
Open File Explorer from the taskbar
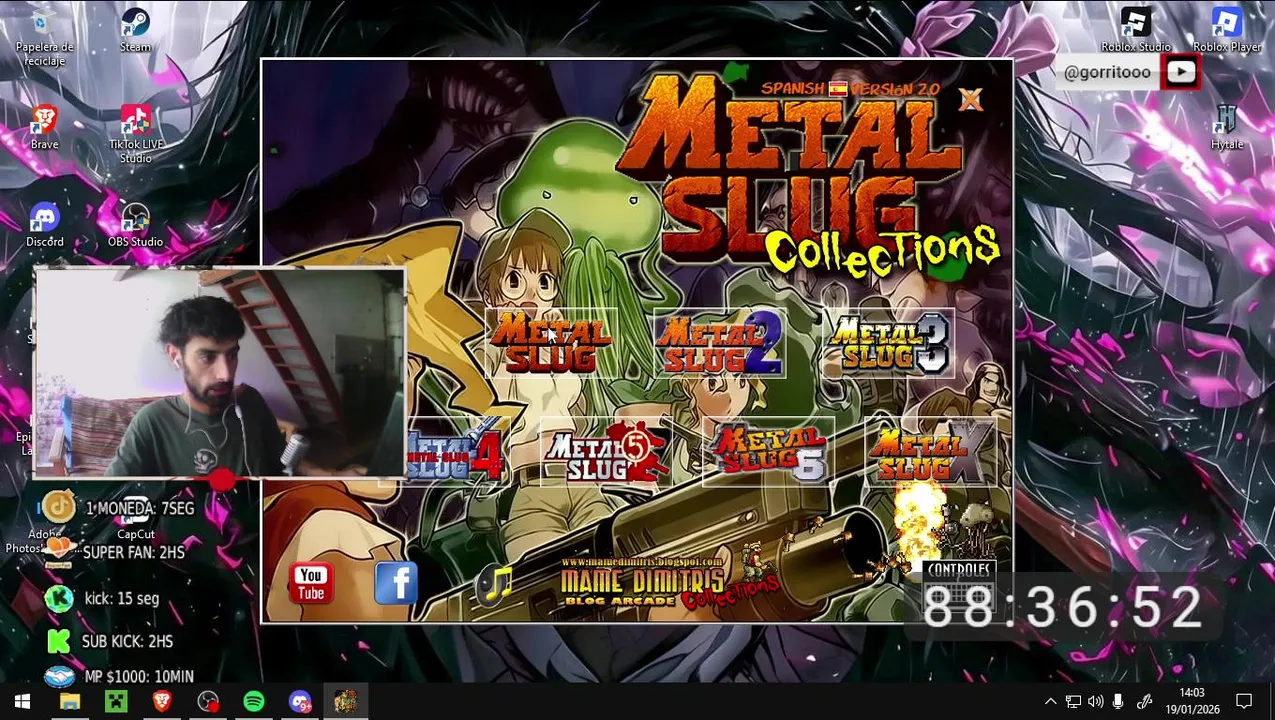point(69,702)
